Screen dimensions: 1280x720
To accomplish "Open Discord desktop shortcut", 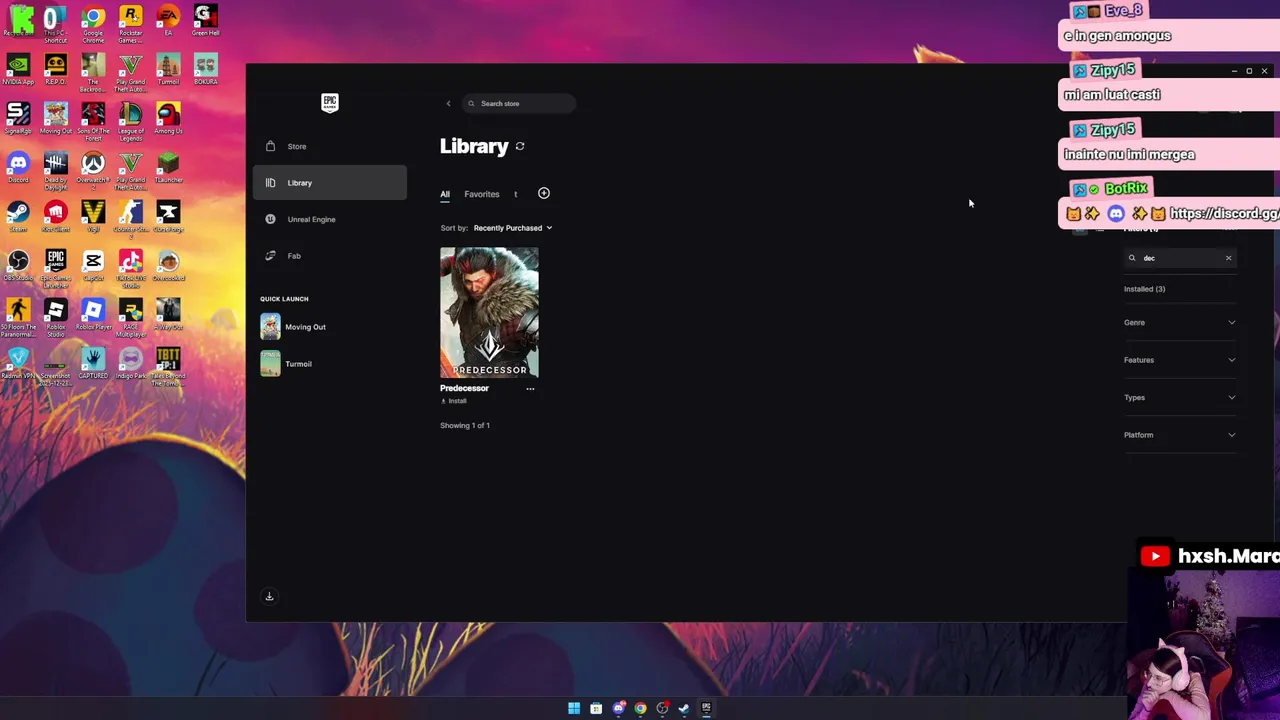I will click(x=18, y=168).
